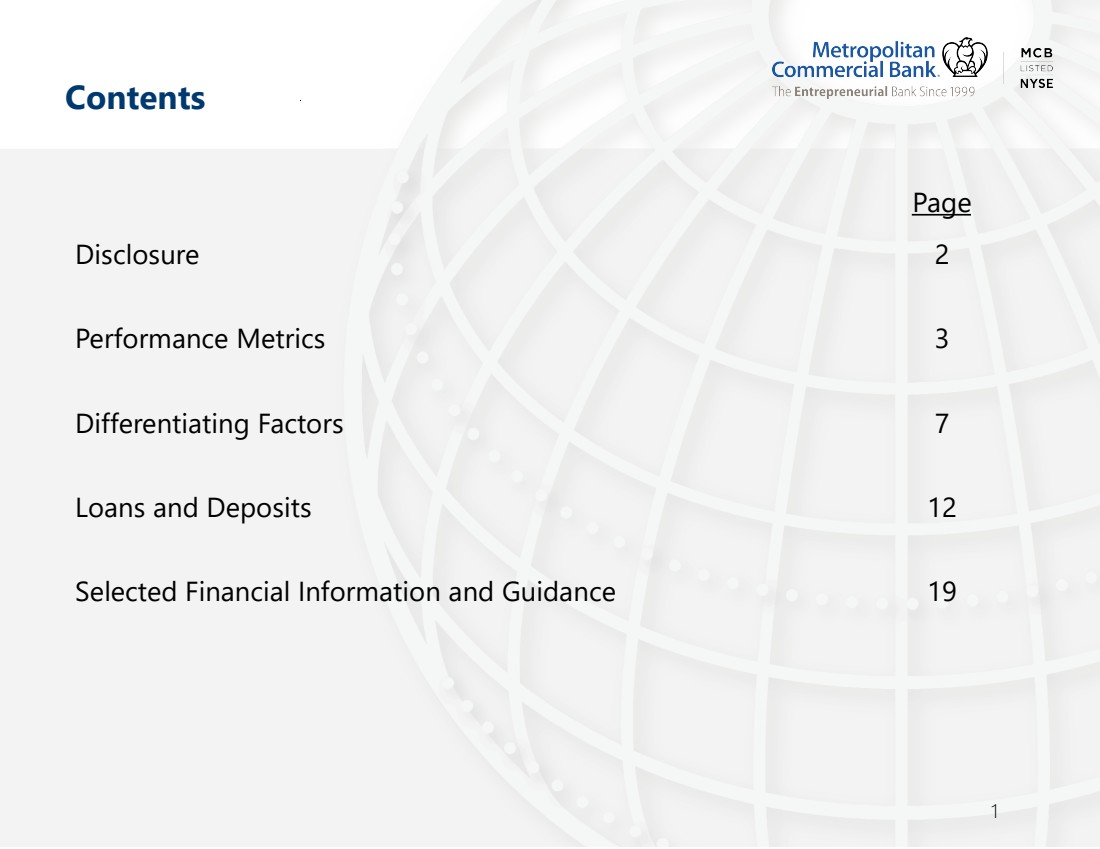This screenshot has width=1100, height=849.
Task: Click the Entrepreneurial Bank Since 1999 tagline
Action: (873, 91)
